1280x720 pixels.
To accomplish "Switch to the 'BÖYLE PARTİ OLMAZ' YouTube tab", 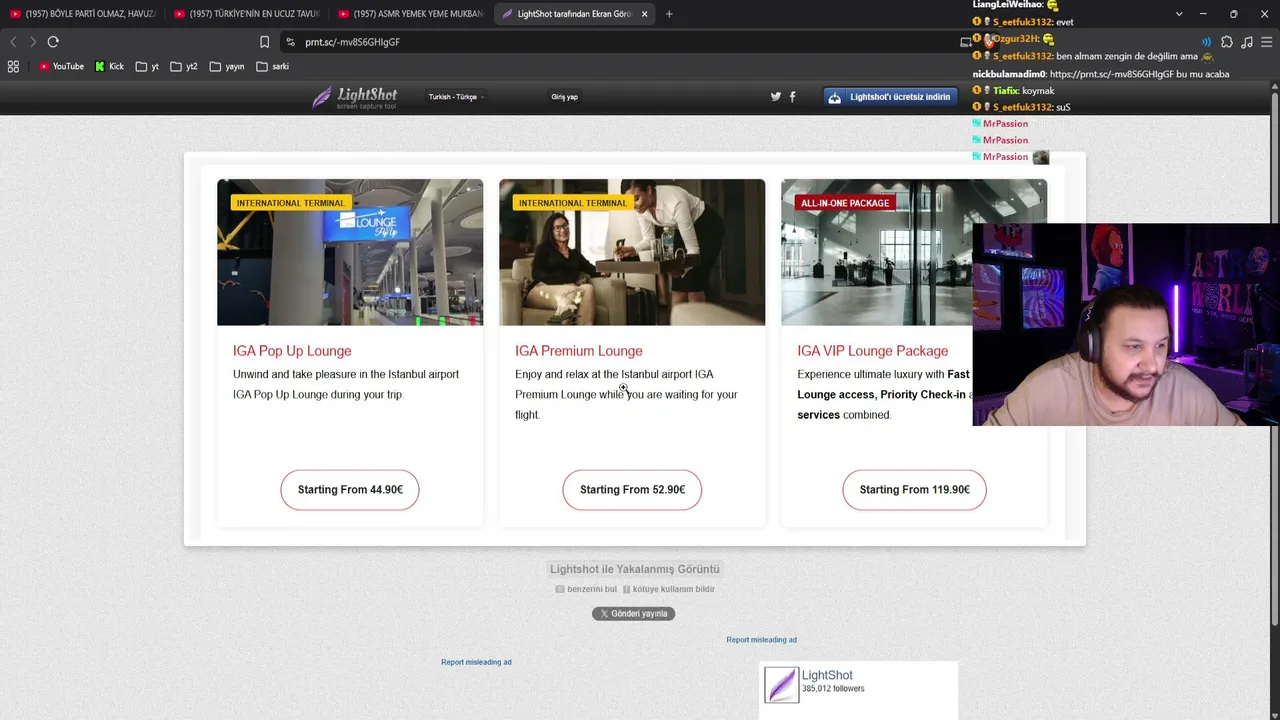I will tap(82, 14).
